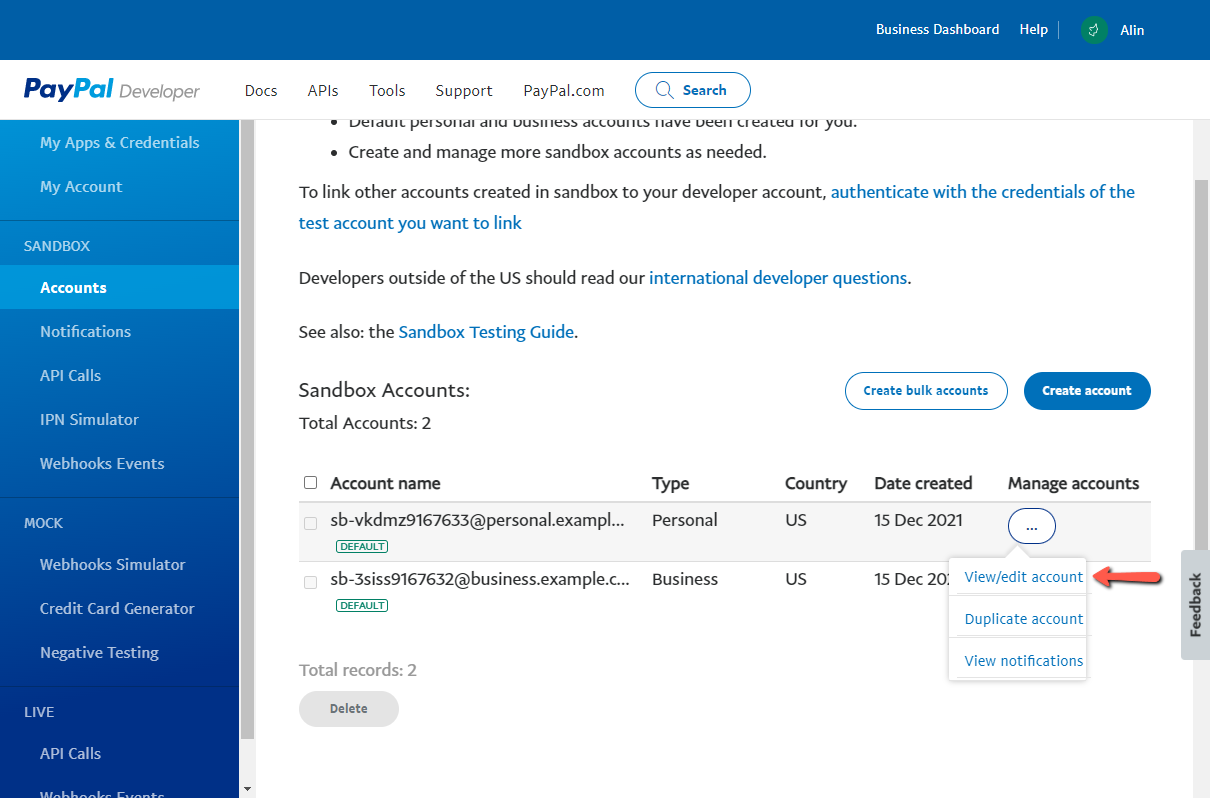Screen dimensions: 1210x798
Task: Click the main page vertical scrollbar
Action: pyautogui.click(x=1202, y=365)
